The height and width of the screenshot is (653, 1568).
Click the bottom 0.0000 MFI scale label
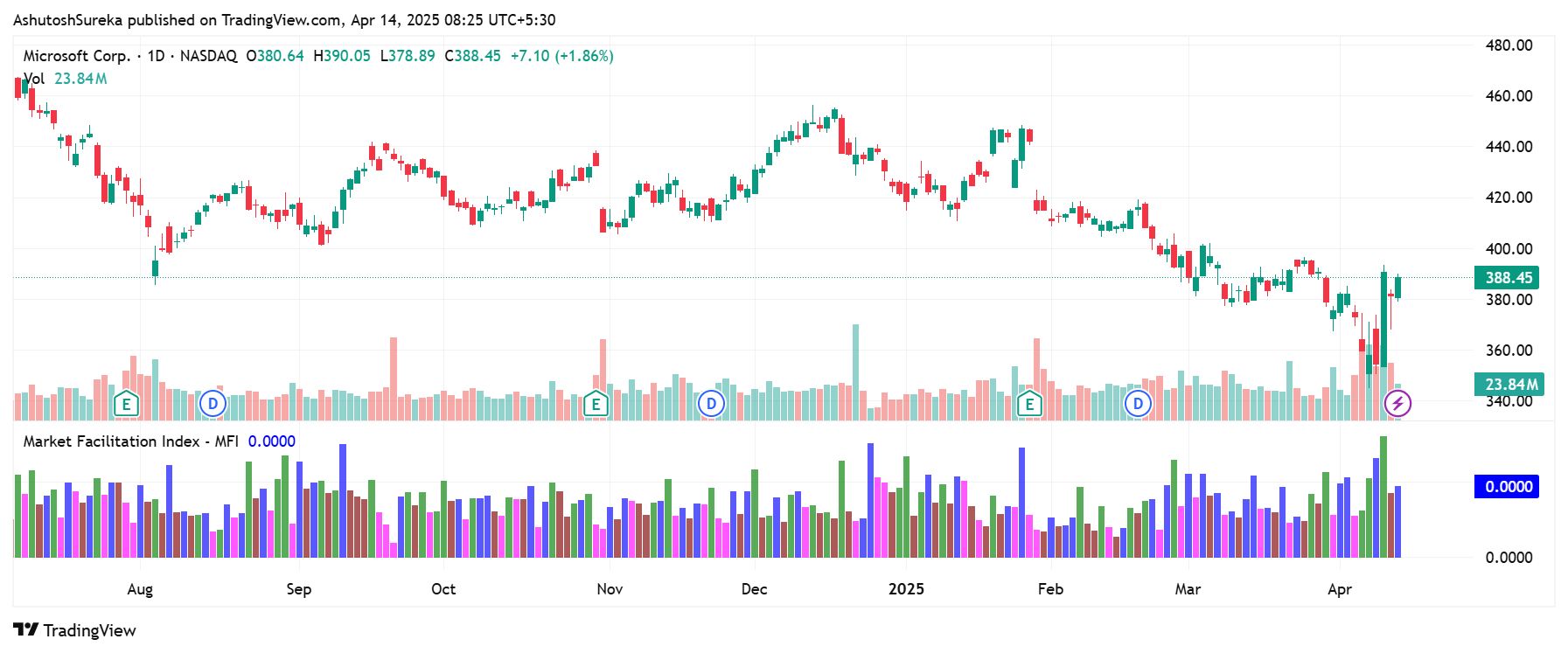1509,558
